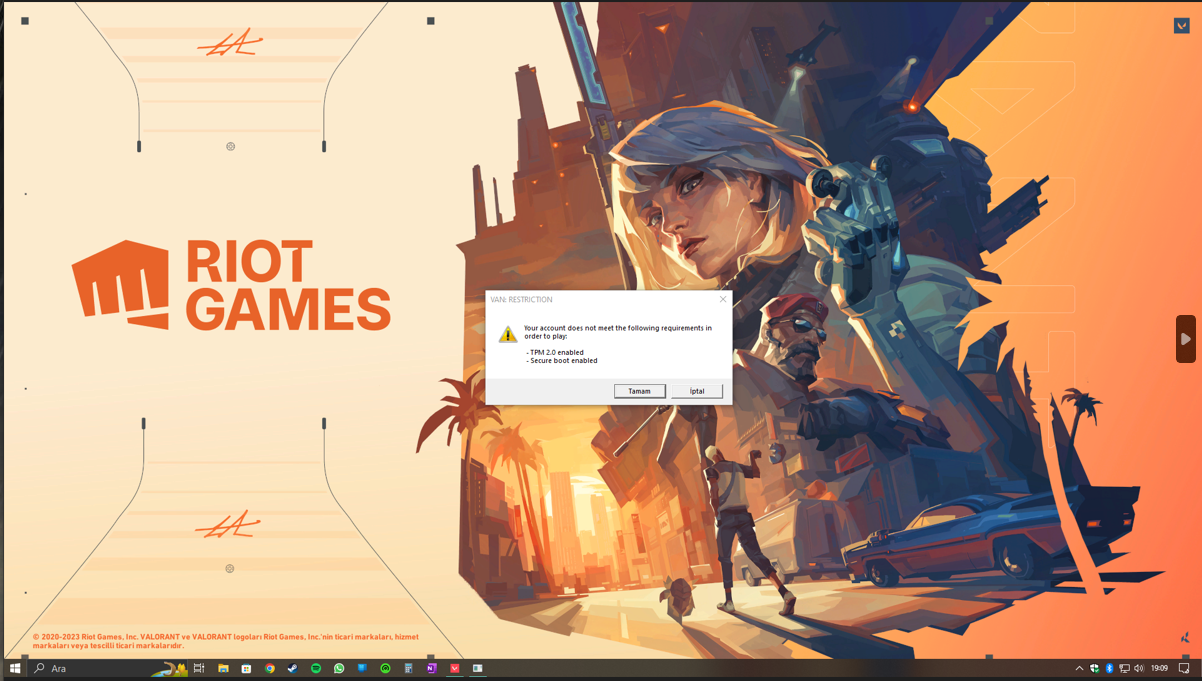Click the yellow warning triangle icon
Image resolution: width=1202 pixels, height=681 pixels.
[x=507, y=334]
